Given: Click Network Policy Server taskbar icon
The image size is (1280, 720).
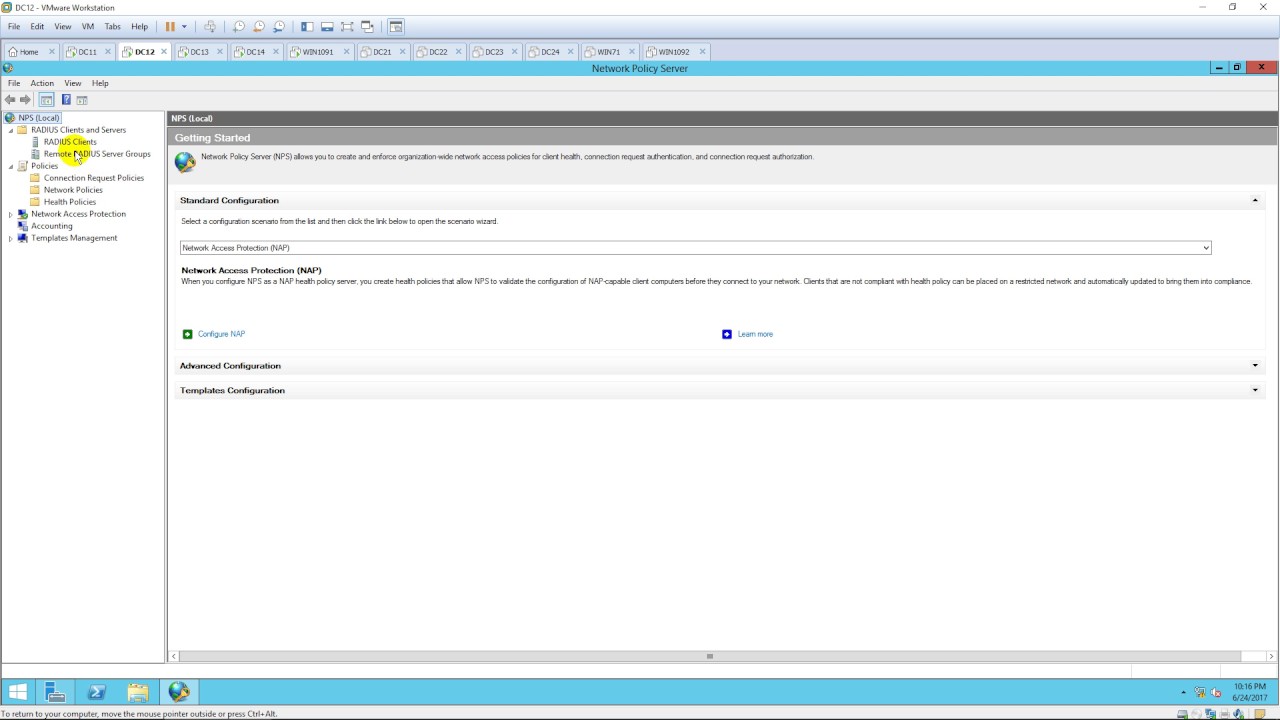Looking at the screenshot, I should click(x=179, y=692).
